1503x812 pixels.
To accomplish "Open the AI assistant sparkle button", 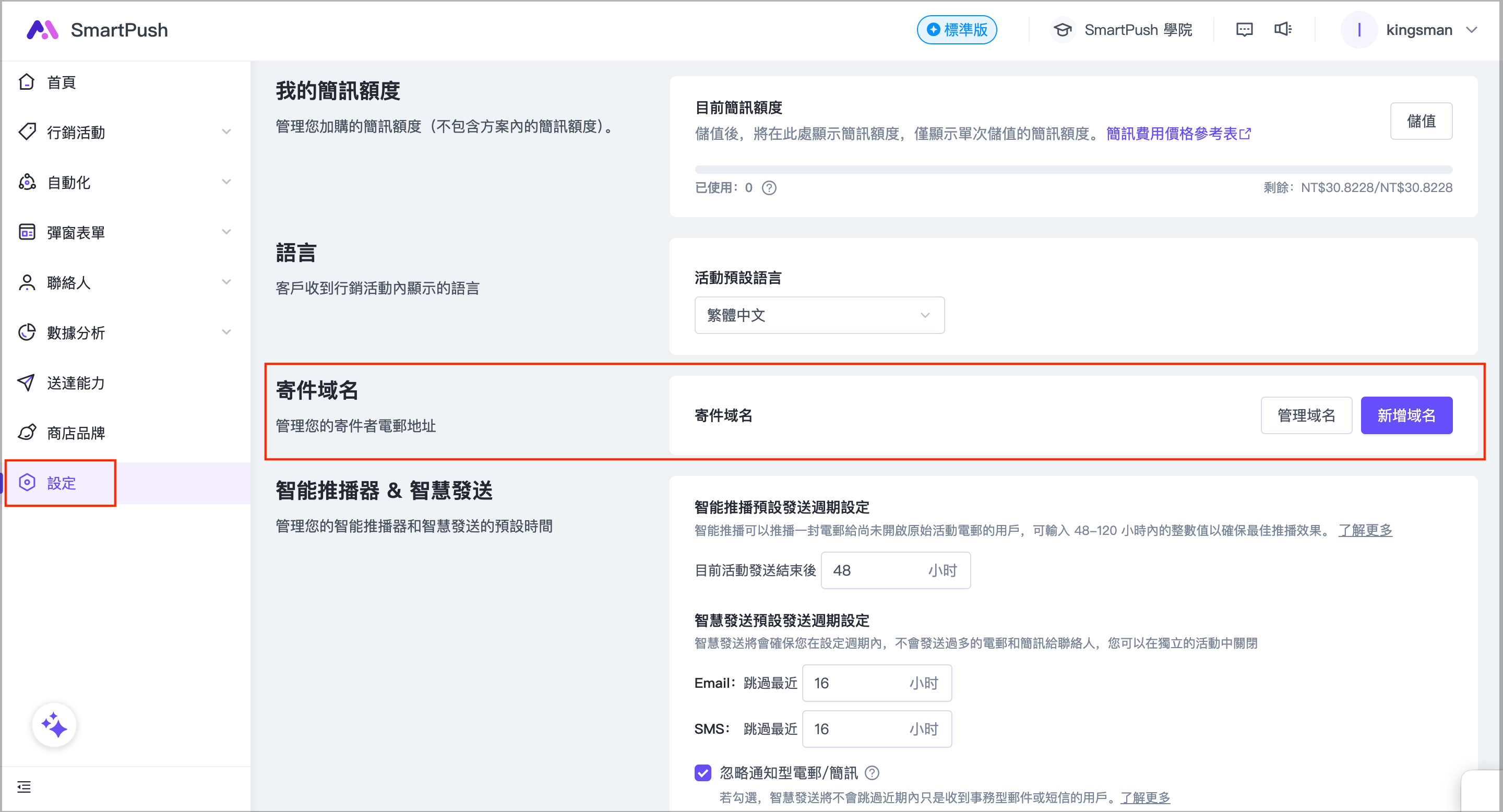I will coord(54,725).
